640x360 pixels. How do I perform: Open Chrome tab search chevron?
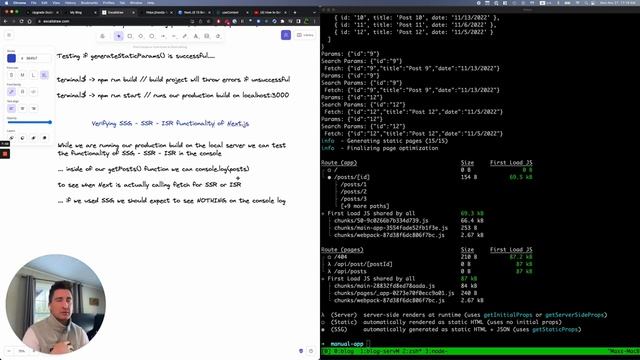pyautogui.click(x=314, y=12)
